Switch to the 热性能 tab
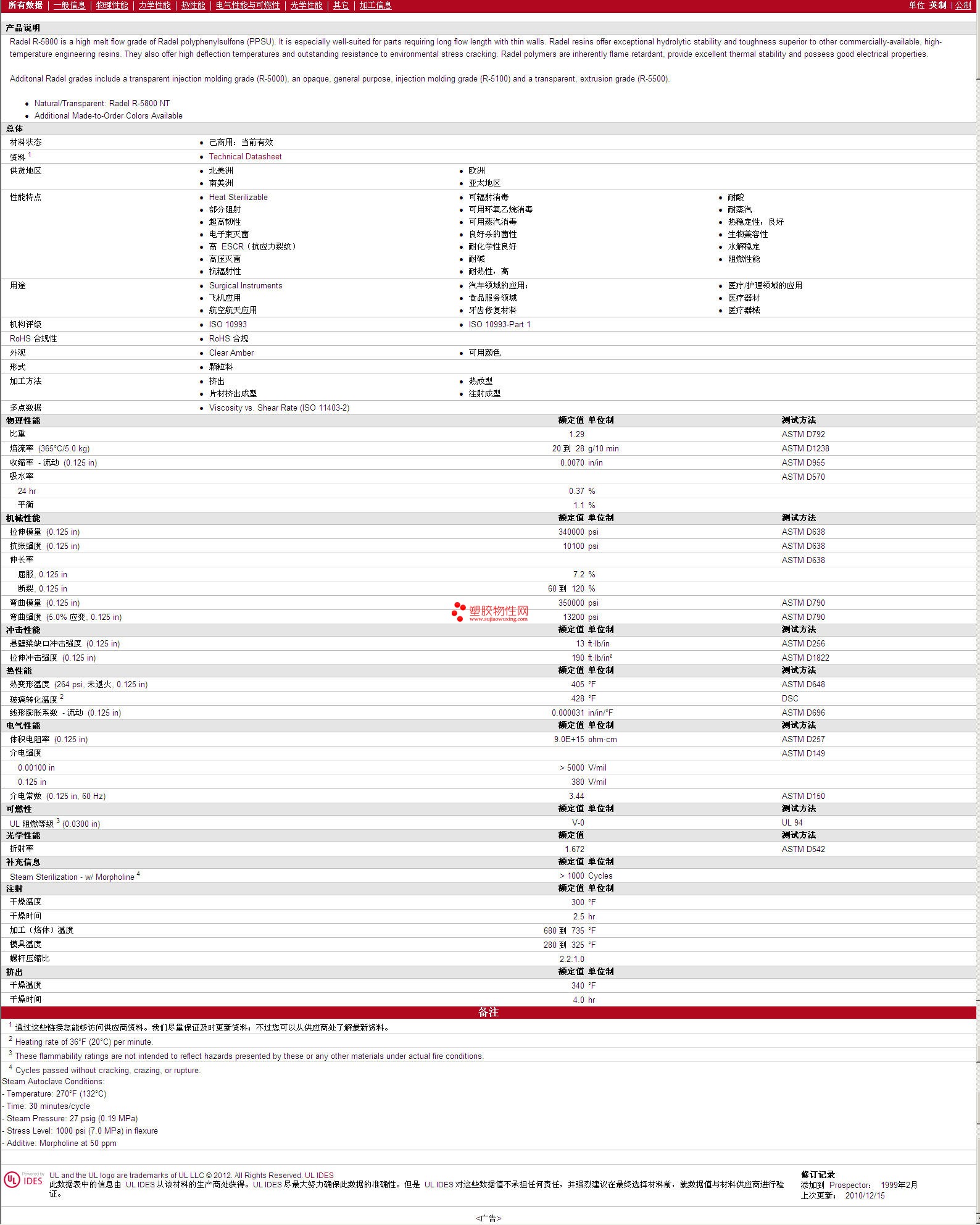Image resolution: width=980 pixels, height=1225 pixels. (x=193, y=6)
